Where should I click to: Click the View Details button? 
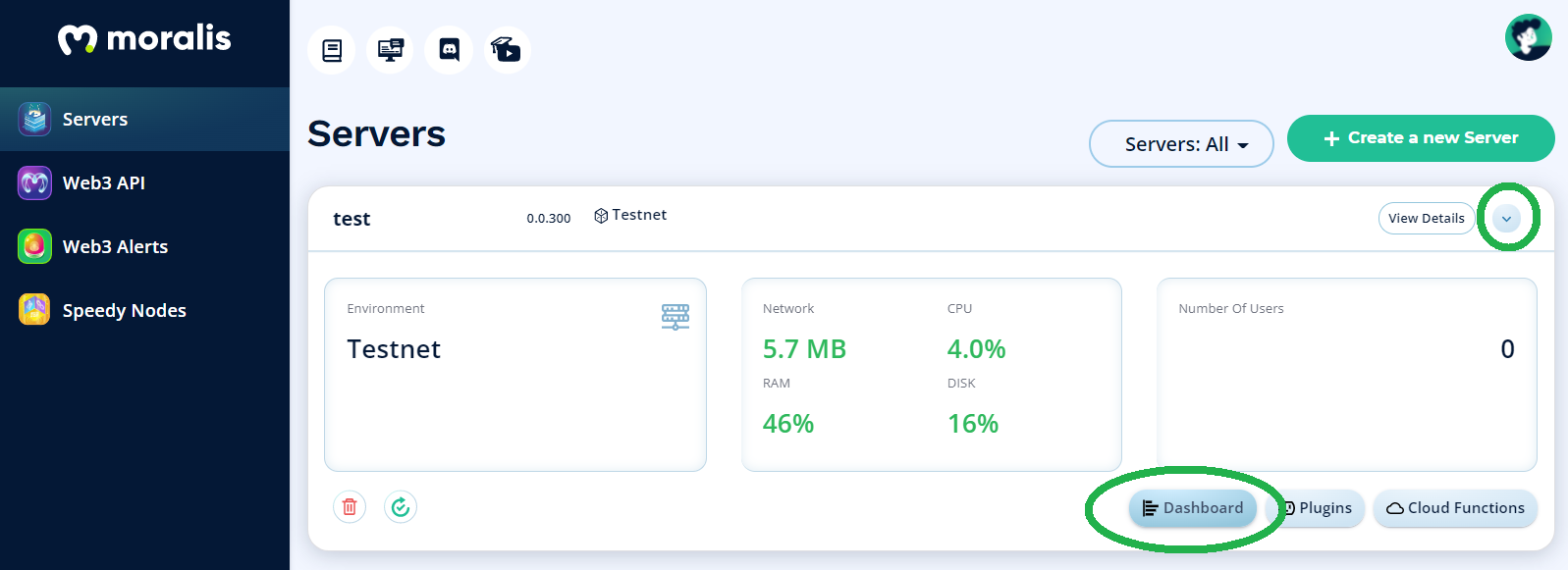[1427, 218]
